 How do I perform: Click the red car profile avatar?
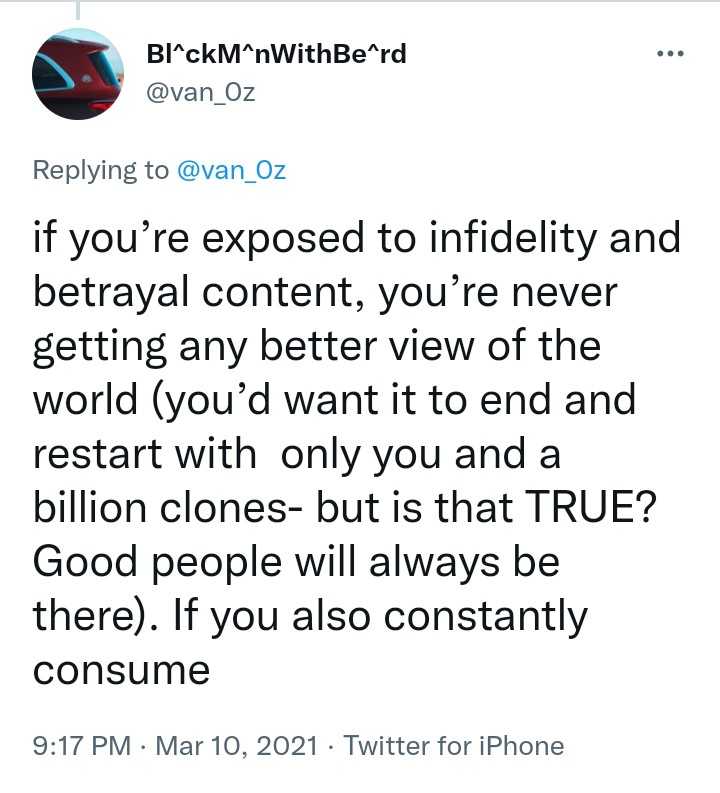tap(78, 74)
